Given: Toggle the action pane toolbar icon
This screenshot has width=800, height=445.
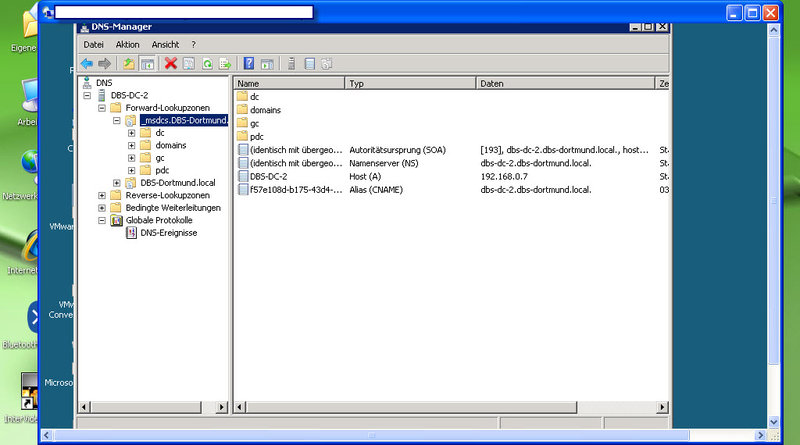Looking at the screenshot, I should click(x=267, y=64).
